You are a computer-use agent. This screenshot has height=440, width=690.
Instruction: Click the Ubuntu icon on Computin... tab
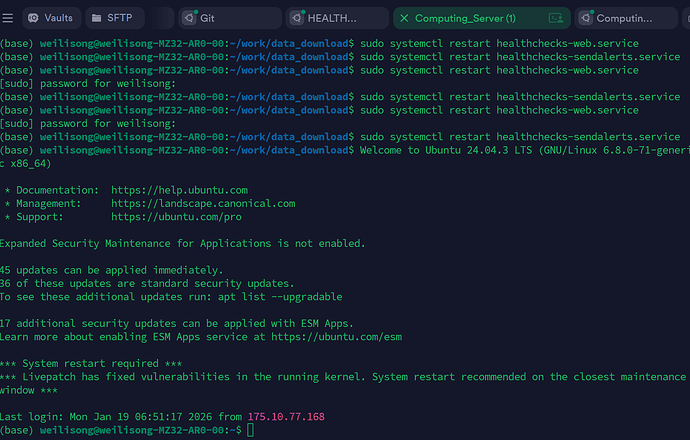click(x=586, y=18)
